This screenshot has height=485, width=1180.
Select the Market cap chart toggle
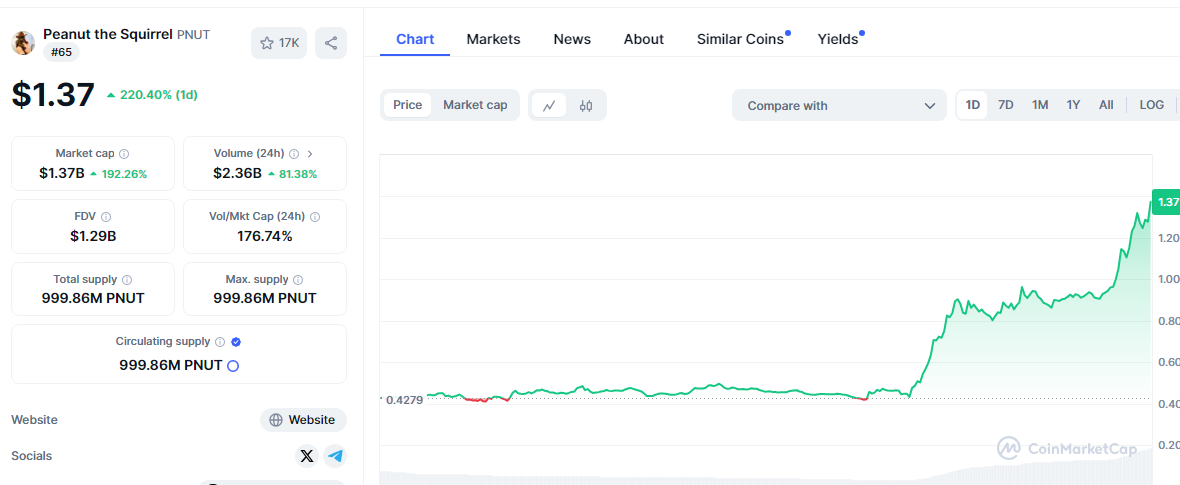coord(475,105)
